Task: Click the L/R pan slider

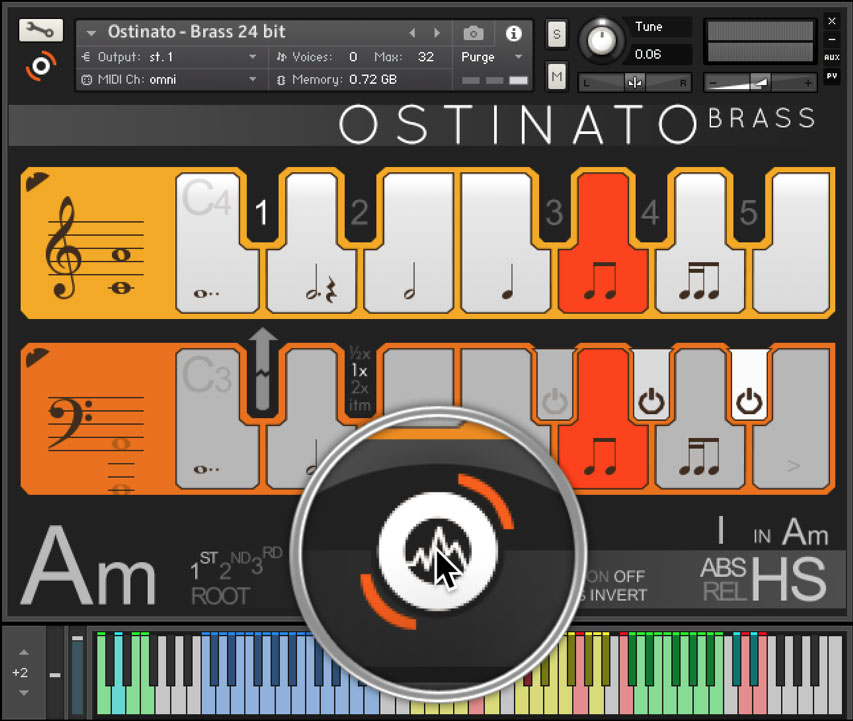Action: pyautogui.click(x=634, y=83)
